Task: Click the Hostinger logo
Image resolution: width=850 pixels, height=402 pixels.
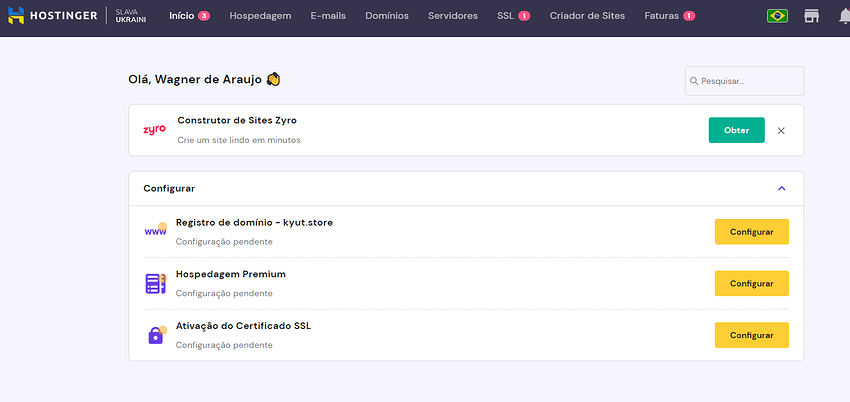Action: pyautogui.click(x=53, y=16)
